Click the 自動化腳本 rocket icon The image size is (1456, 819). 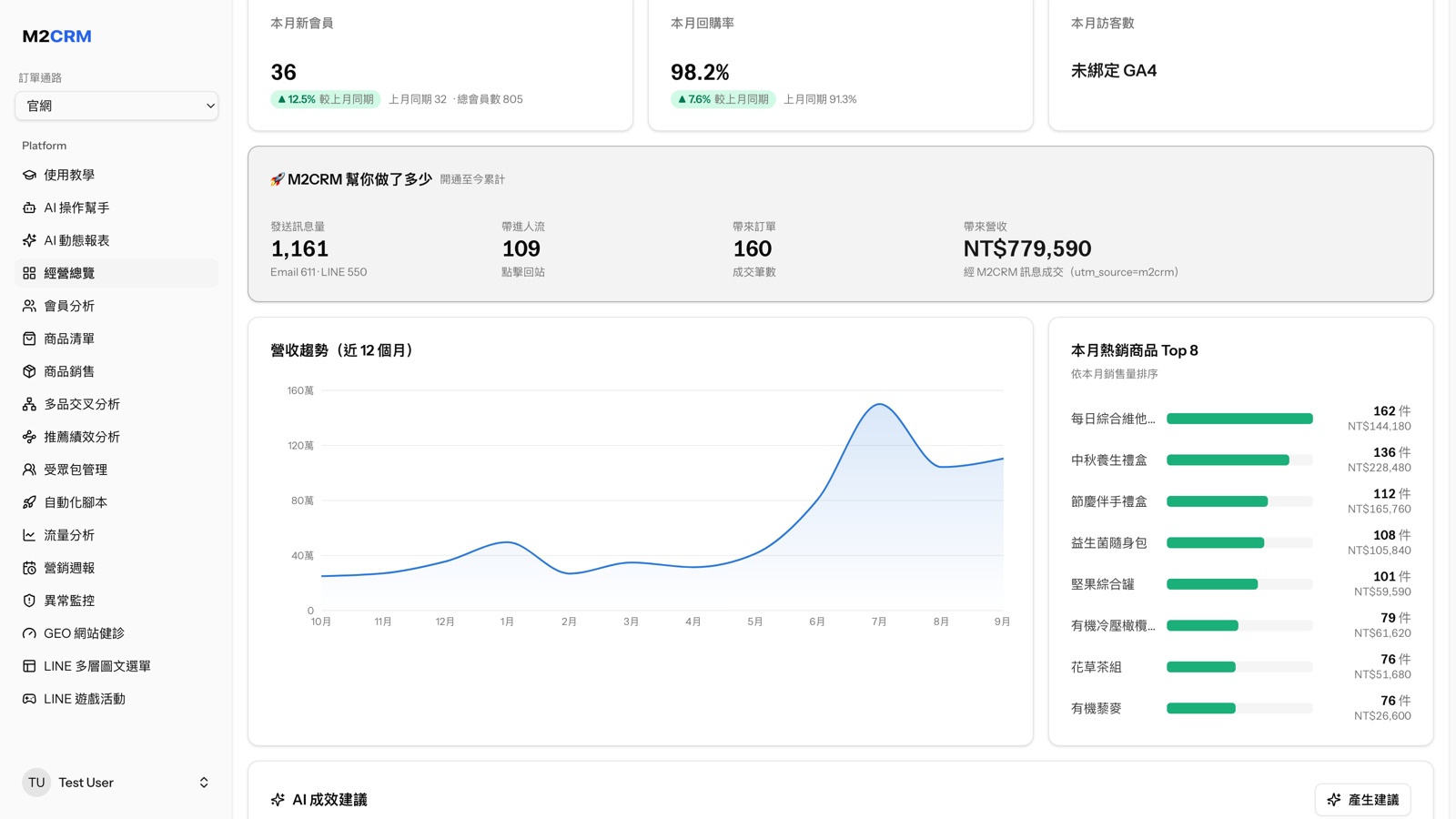tap(29, 502)
